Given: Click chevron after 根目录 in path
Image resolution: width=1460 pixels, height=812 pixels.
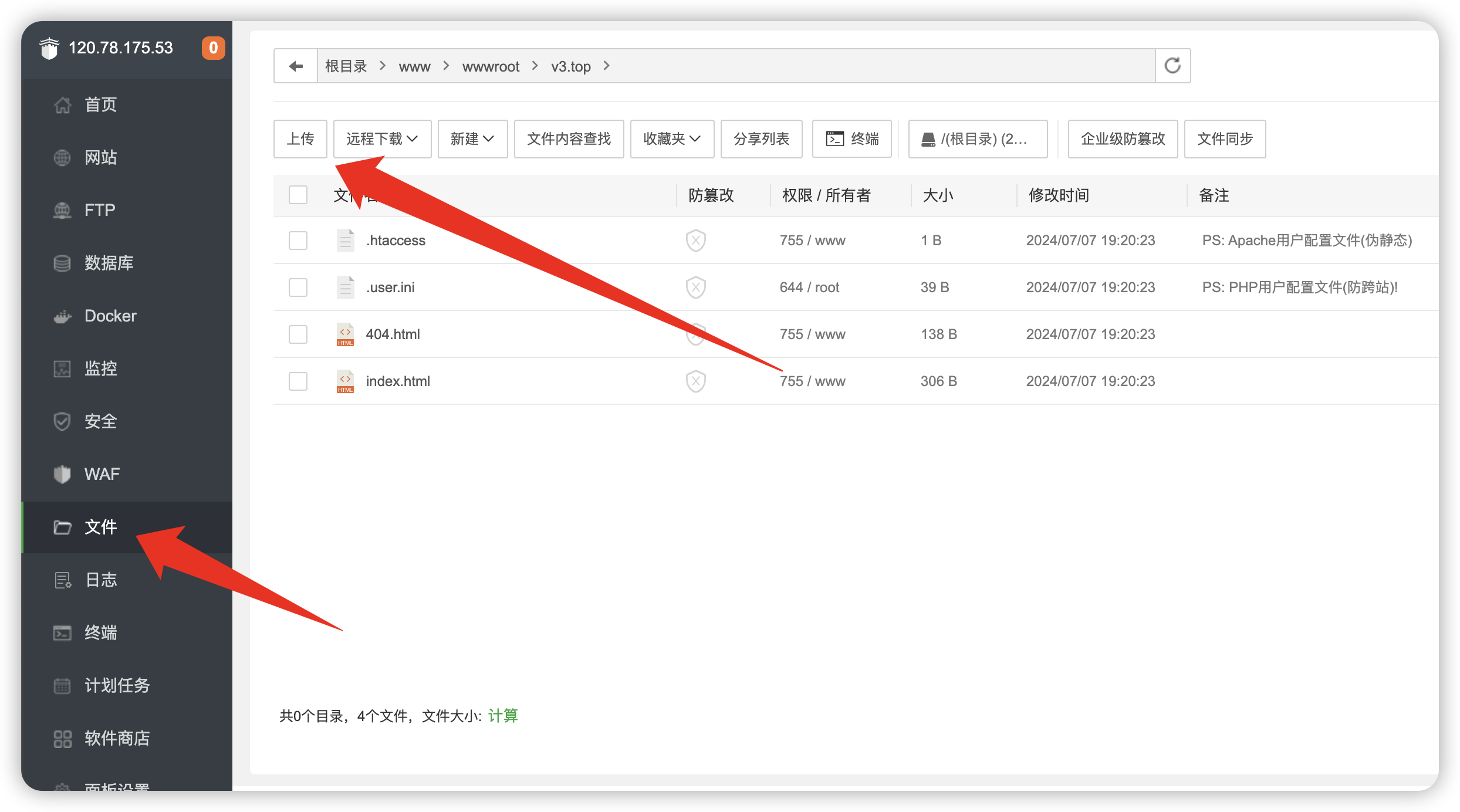Looking at the screenshot, I should pyautogui.click(x=383, y=66).
